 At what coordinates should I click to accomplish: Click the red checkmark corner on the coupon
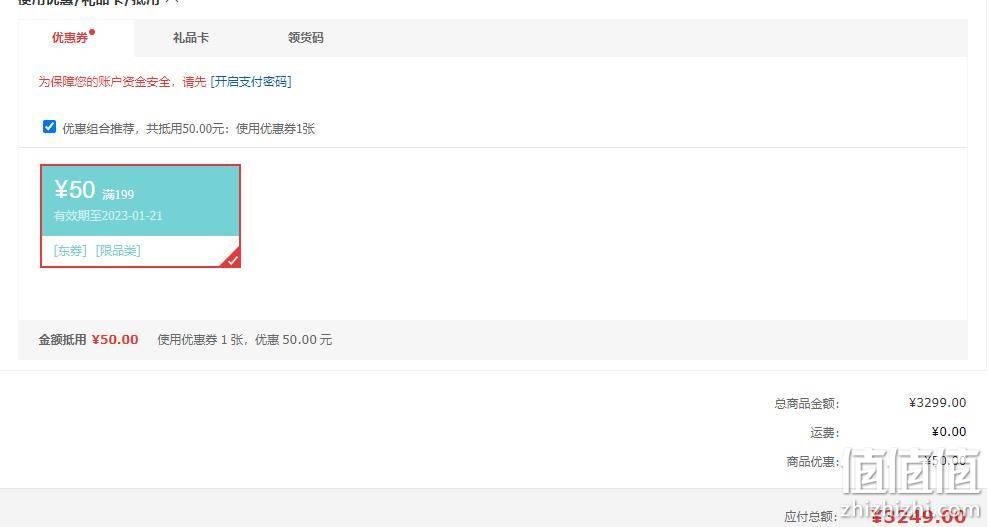pos(232,259)
